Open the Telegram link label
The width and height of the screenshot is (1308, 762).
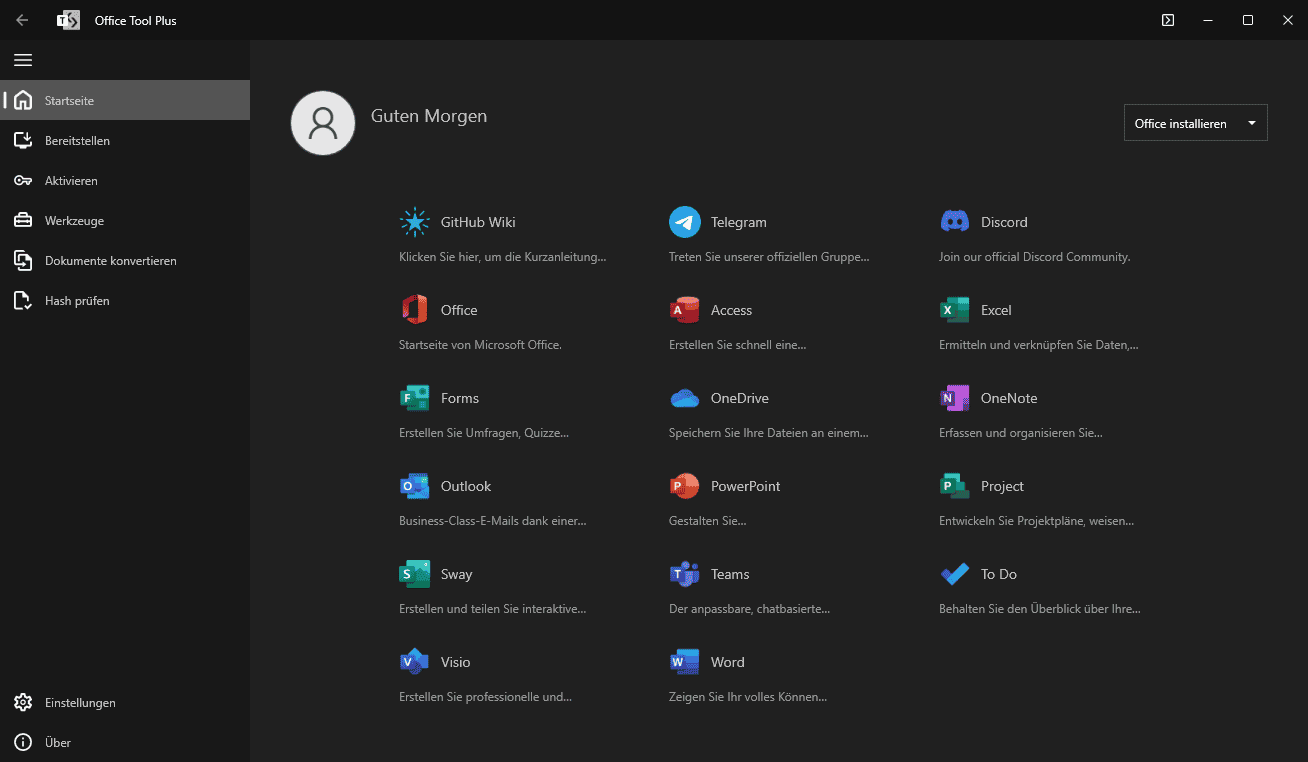coord(739,222)
